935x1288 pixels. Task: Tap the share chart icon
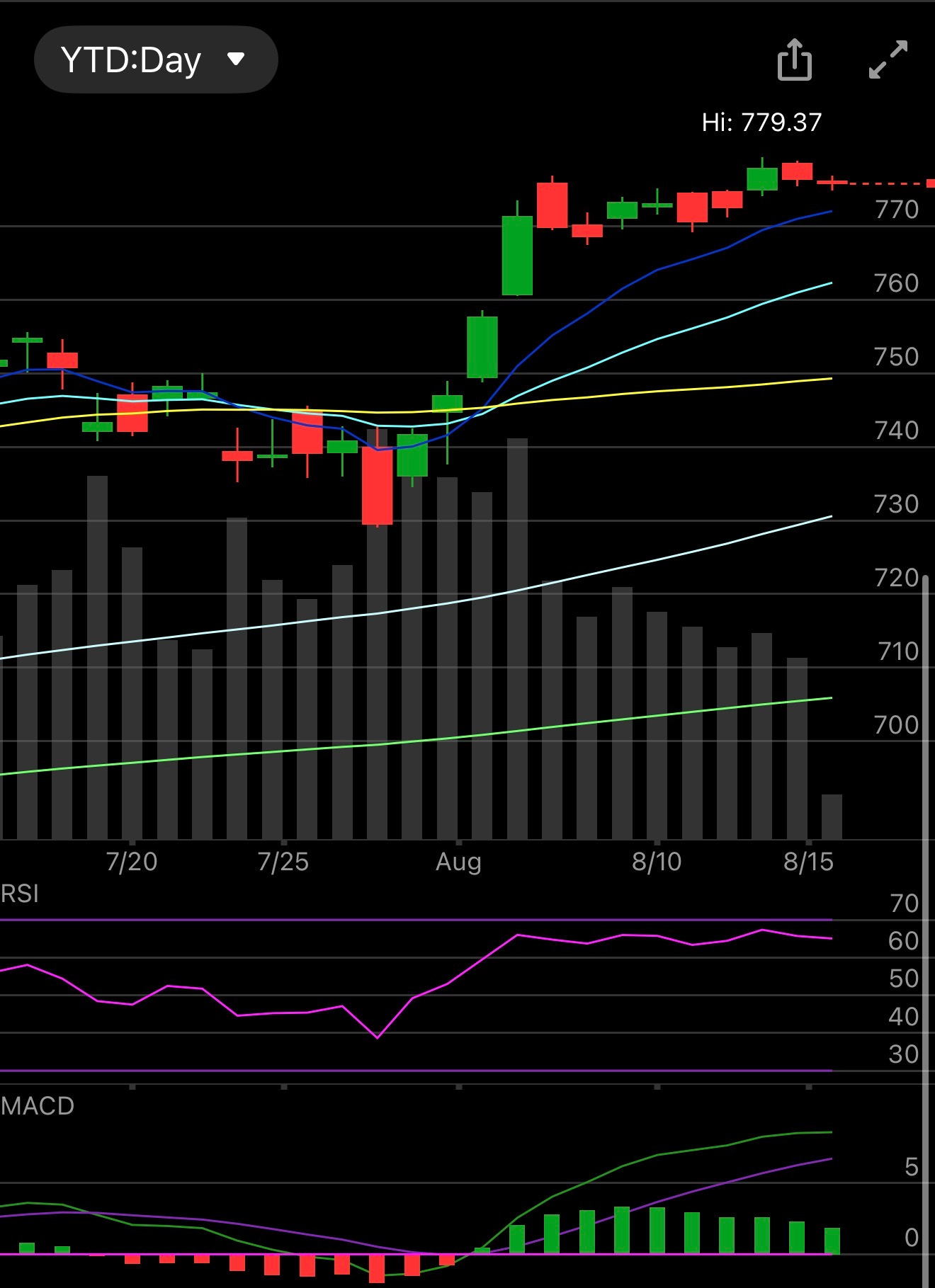pyautogui.click(x=794, y=59)
